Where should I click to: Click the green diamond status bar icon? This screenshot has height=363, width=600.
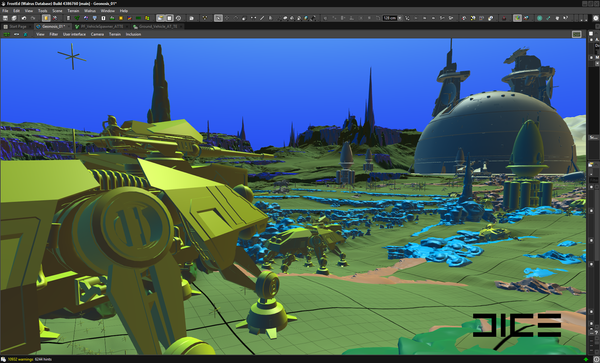point(585,359)
